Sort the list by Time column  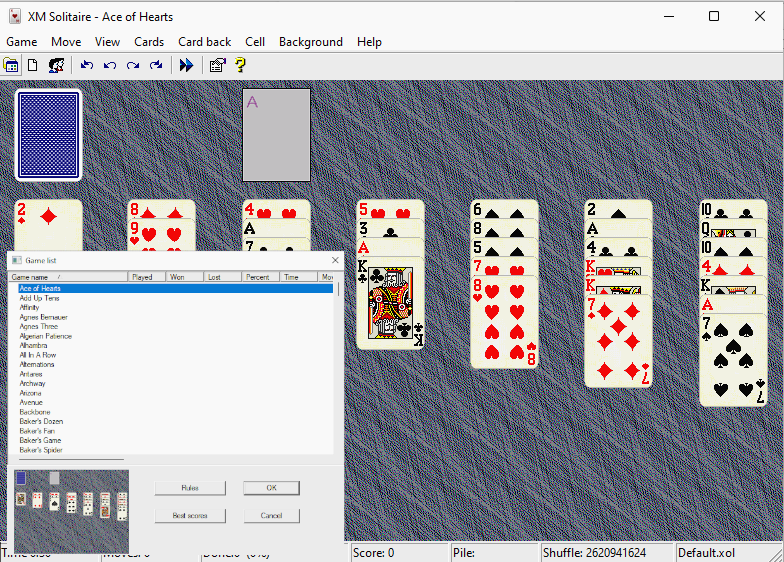[298, 277]
